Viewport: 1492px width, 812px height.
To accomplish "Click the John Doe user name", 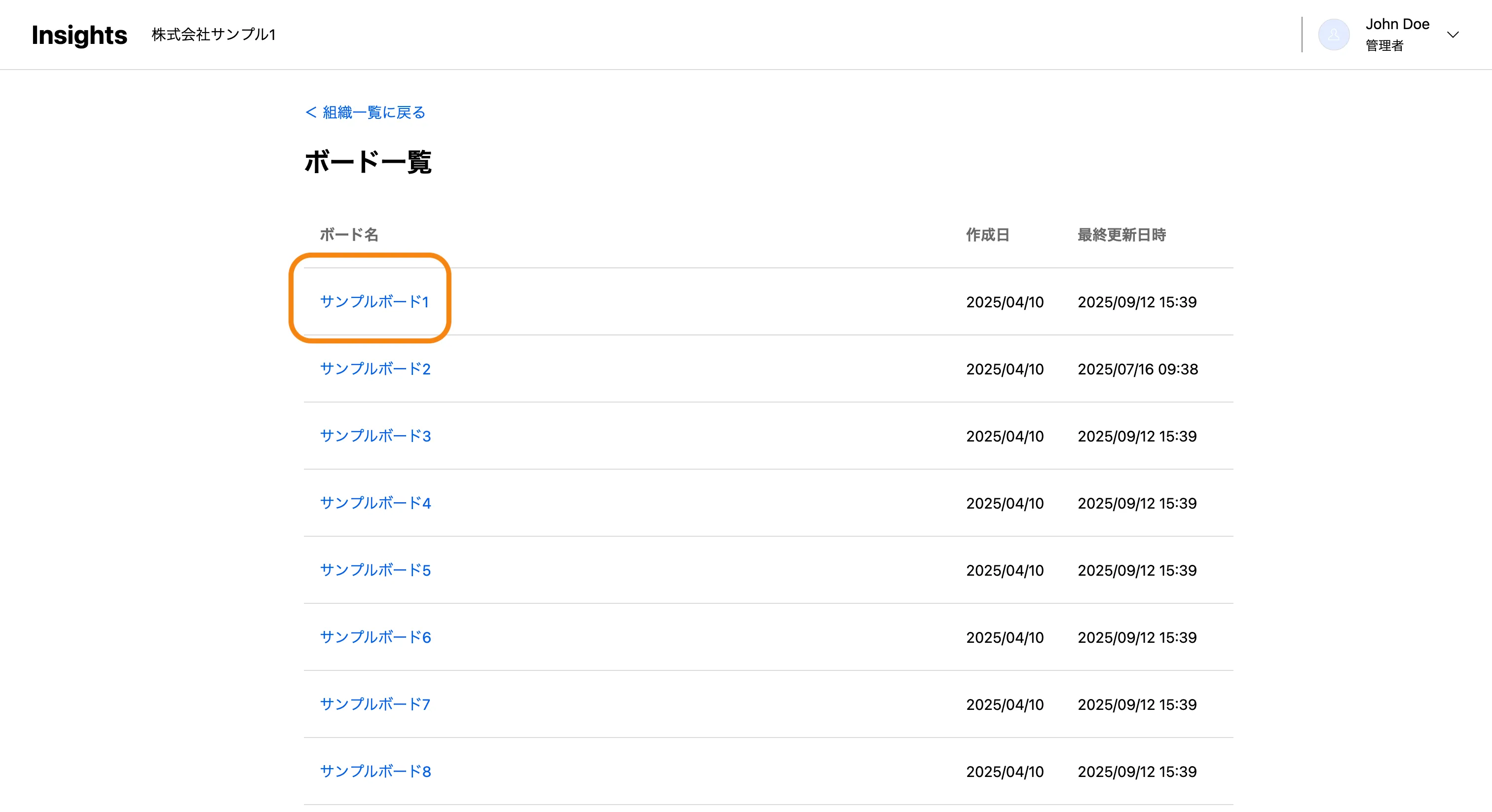I will (1397, 24).
